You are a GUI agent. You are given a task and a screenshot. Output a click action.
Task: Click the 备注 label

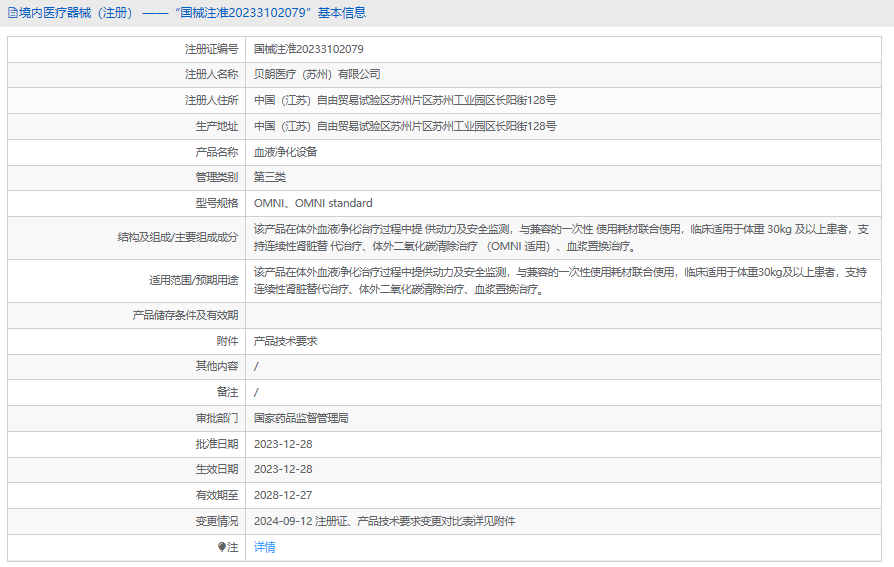click(x=227, y=392)
